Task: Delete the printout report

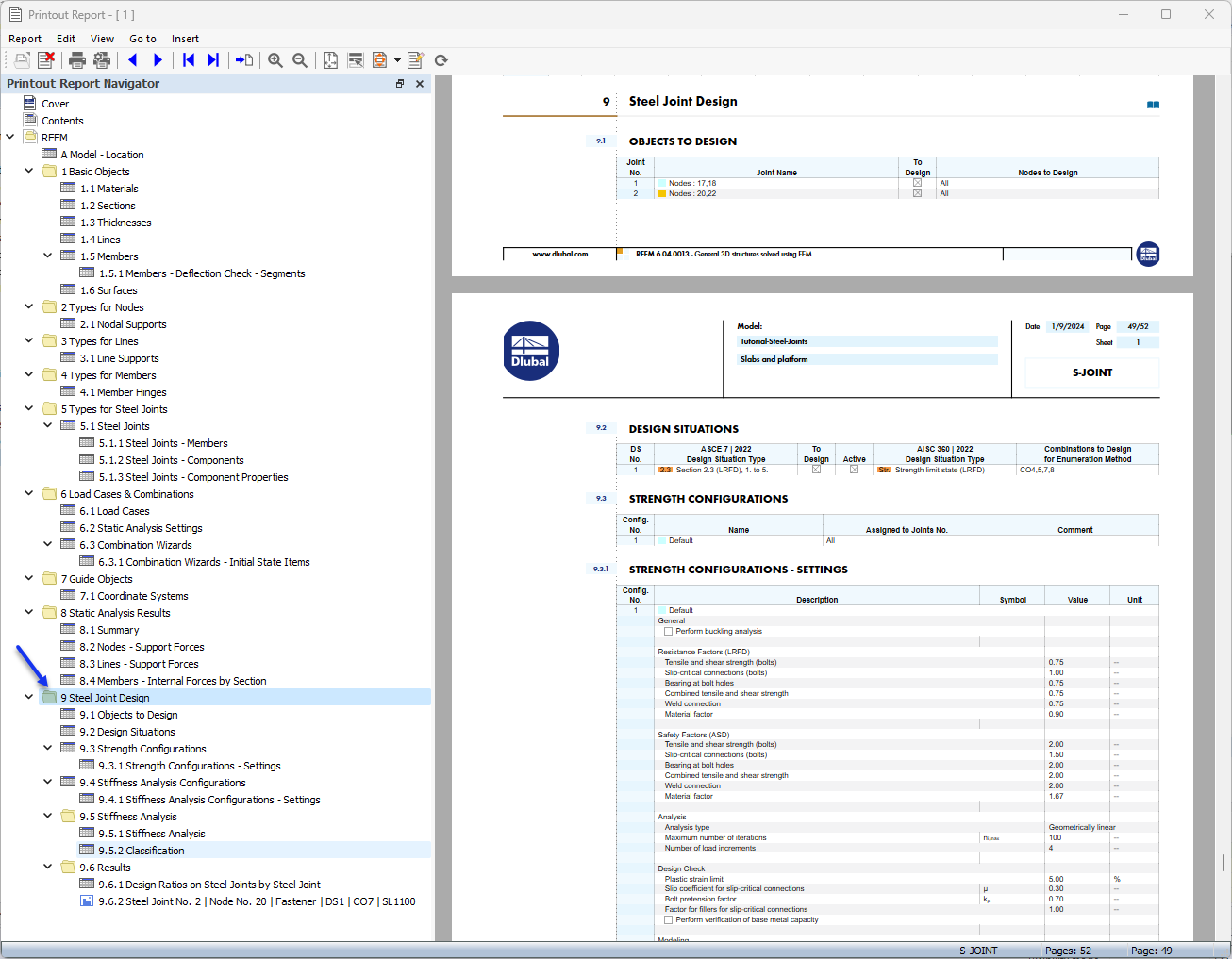Action: tap(45, 59)
